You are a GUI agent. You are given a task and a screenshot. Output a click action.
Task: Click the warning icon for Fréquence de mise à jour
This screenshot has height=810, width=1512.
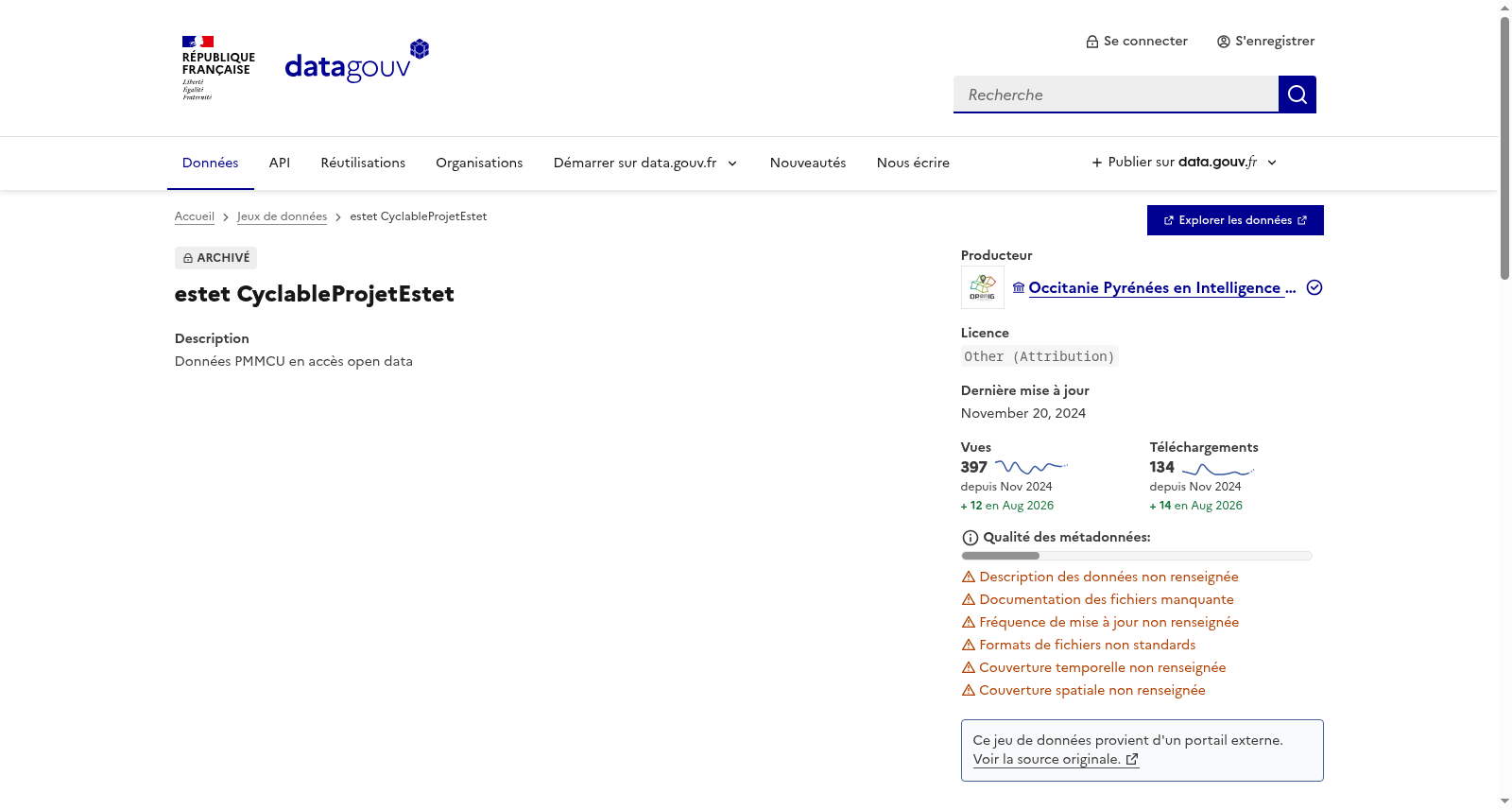click(969, 622)
